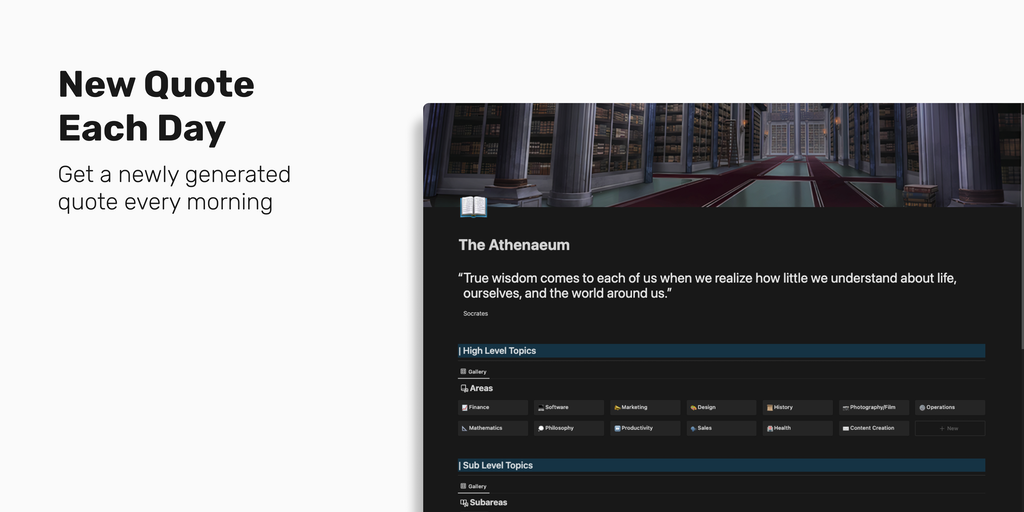This screenshot has height=512, width=1024.
Task: Click The Athenaeum page title
Action: coord(514,245)
